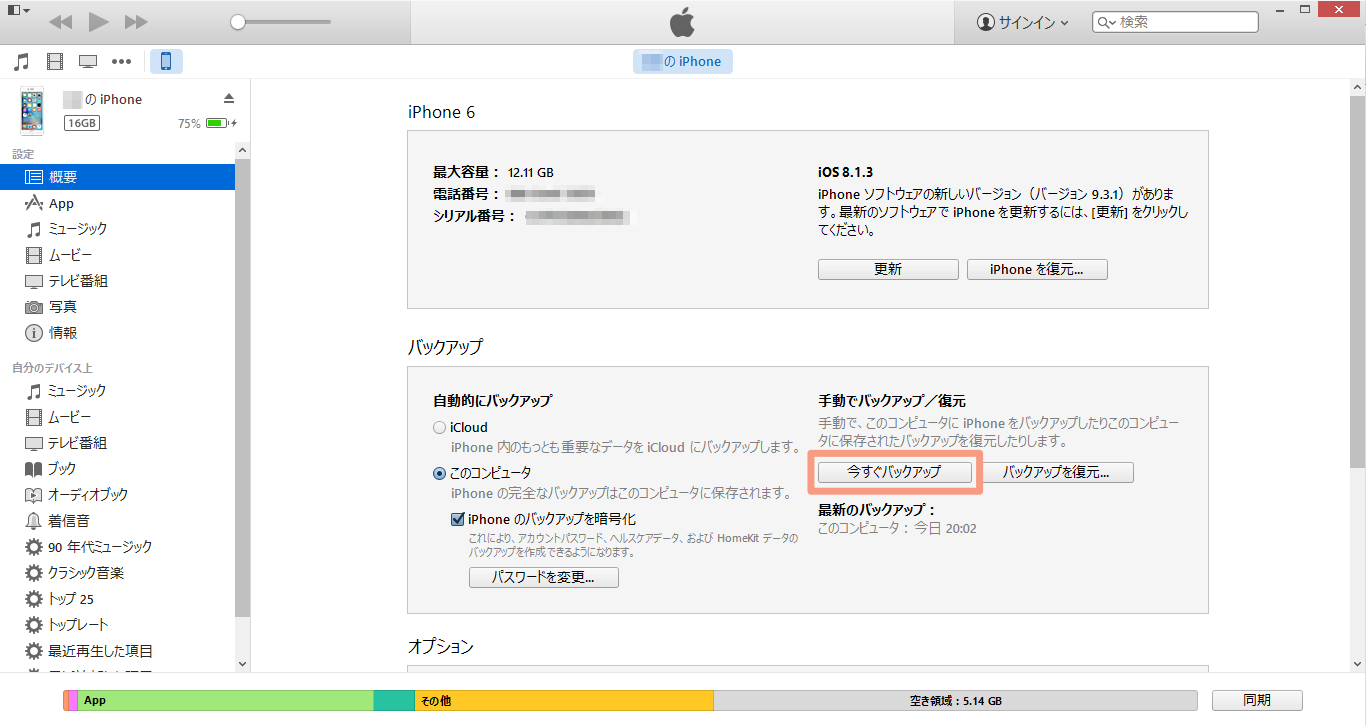Switch to TV shows monitor icon
The height and width of the screenshot is (726, 1366).
[88, 62]
